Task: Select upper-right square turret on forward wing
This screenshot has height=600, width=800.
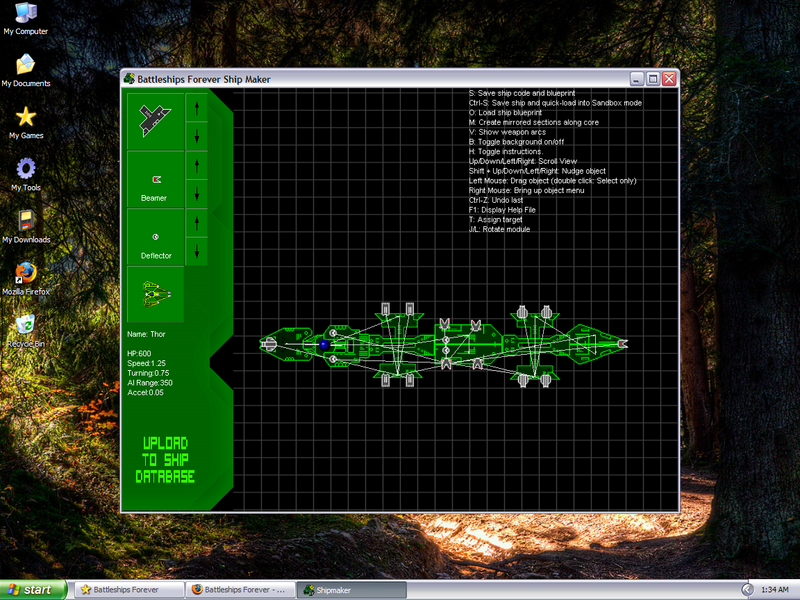Action: (410, 309)
